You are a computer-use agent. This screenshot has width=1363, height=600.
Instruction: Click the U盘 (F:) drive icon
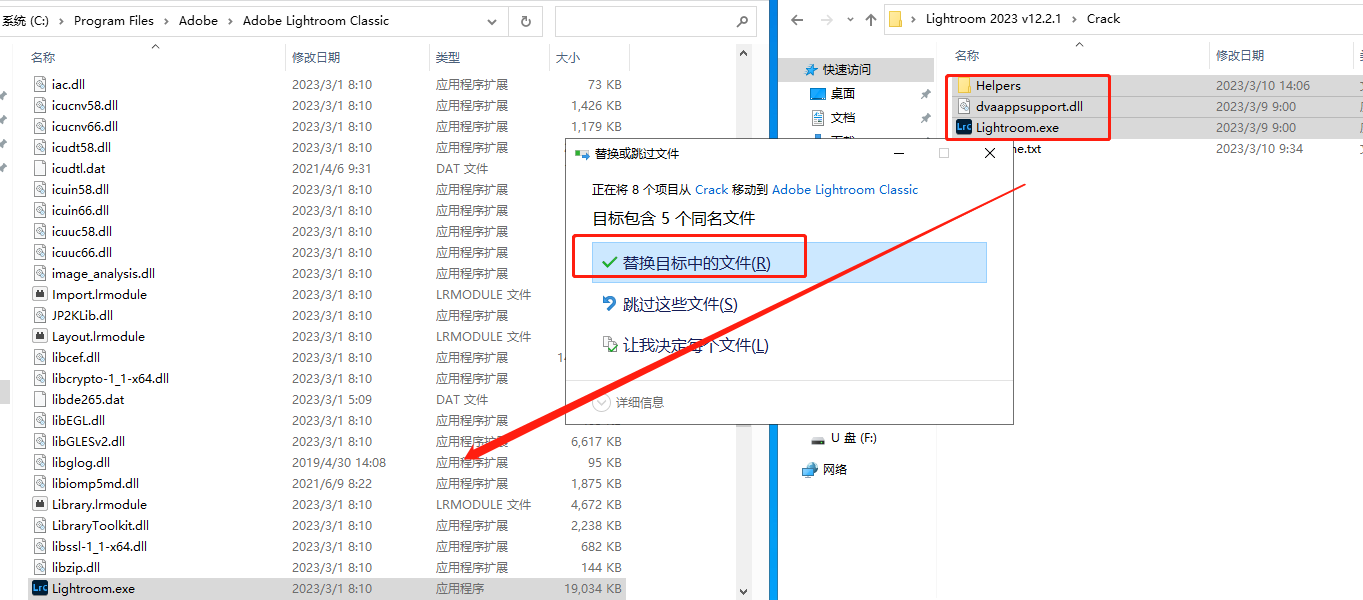coord(818,438)
